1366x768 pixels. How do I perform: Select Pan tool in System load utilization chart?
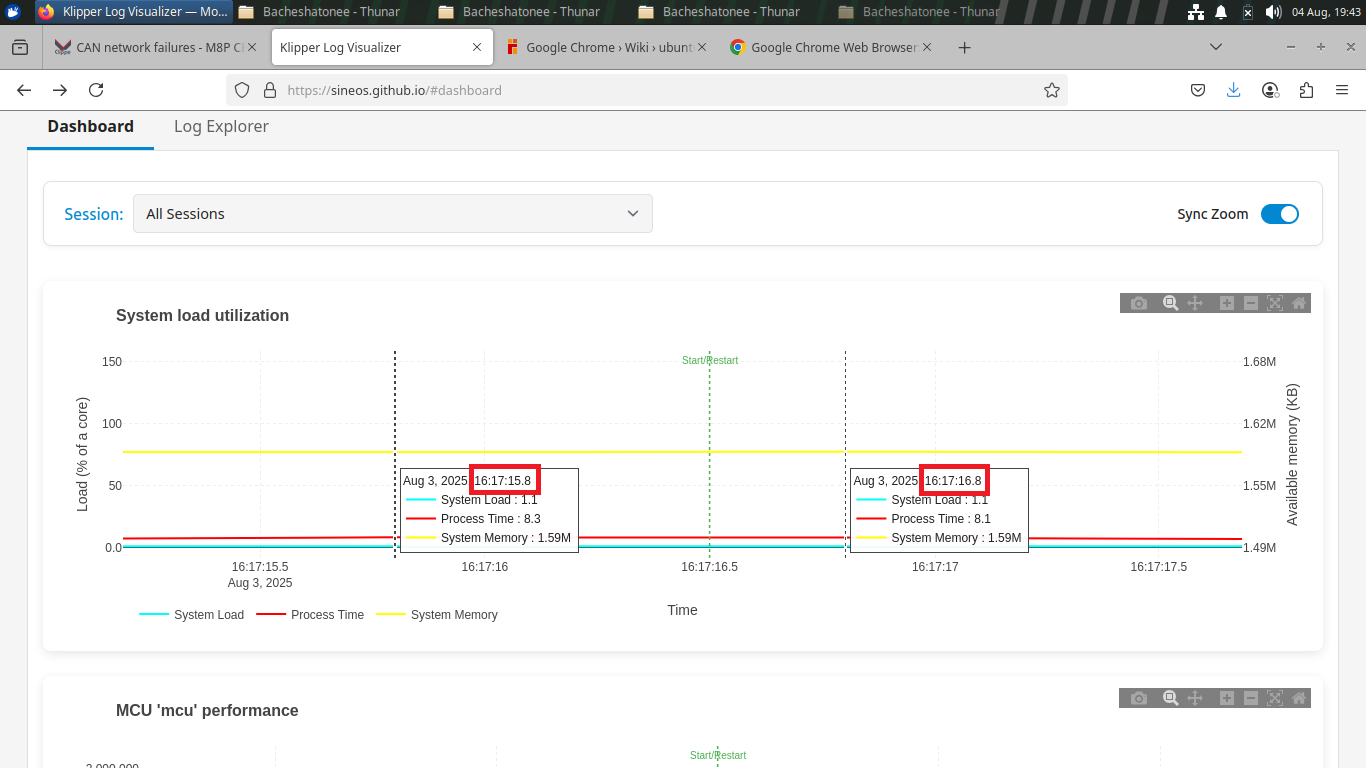point(1194,303)
